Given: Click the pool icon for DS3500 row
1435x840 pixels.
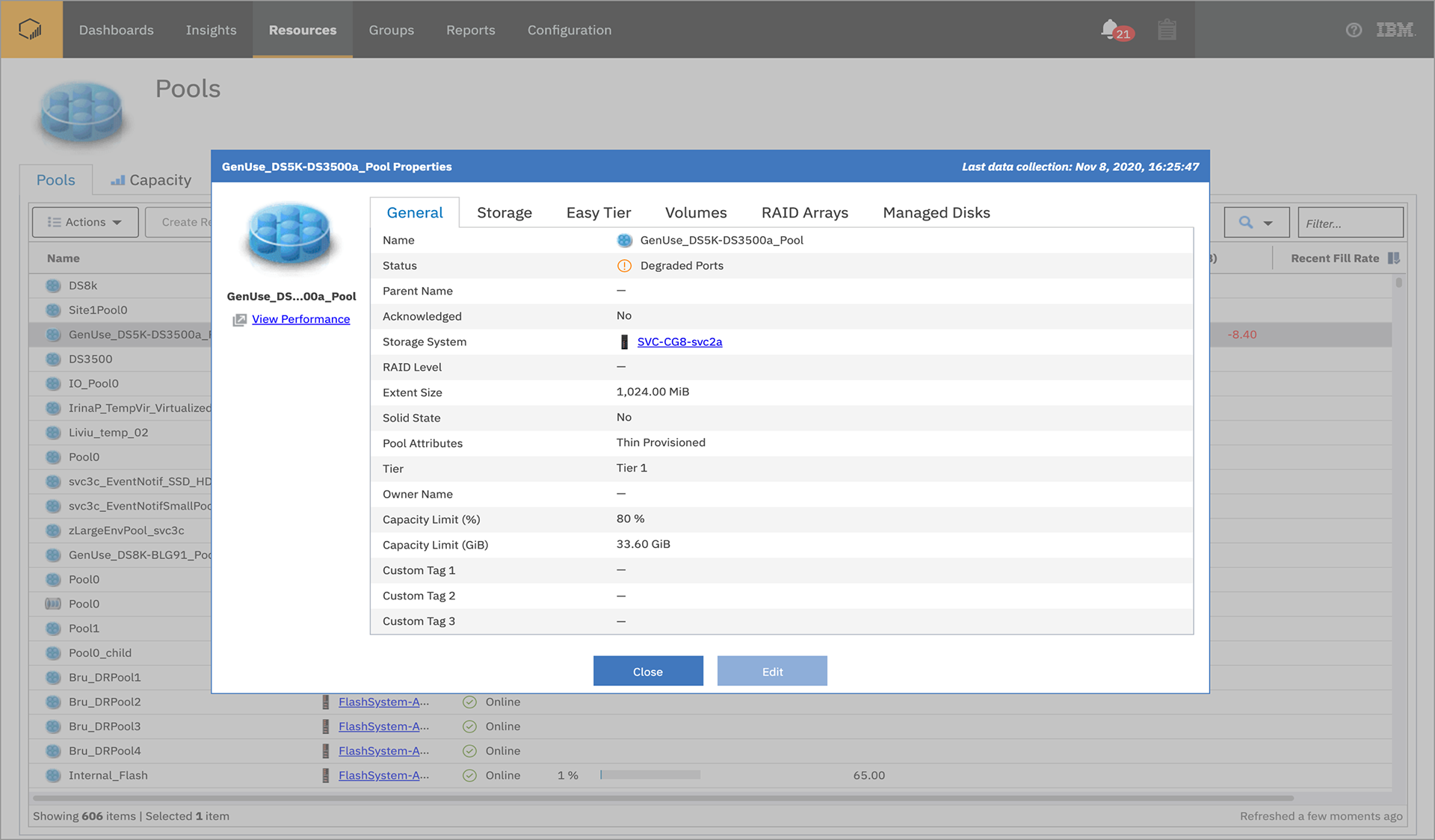Looking at the screenshot, I should point(53,359).
